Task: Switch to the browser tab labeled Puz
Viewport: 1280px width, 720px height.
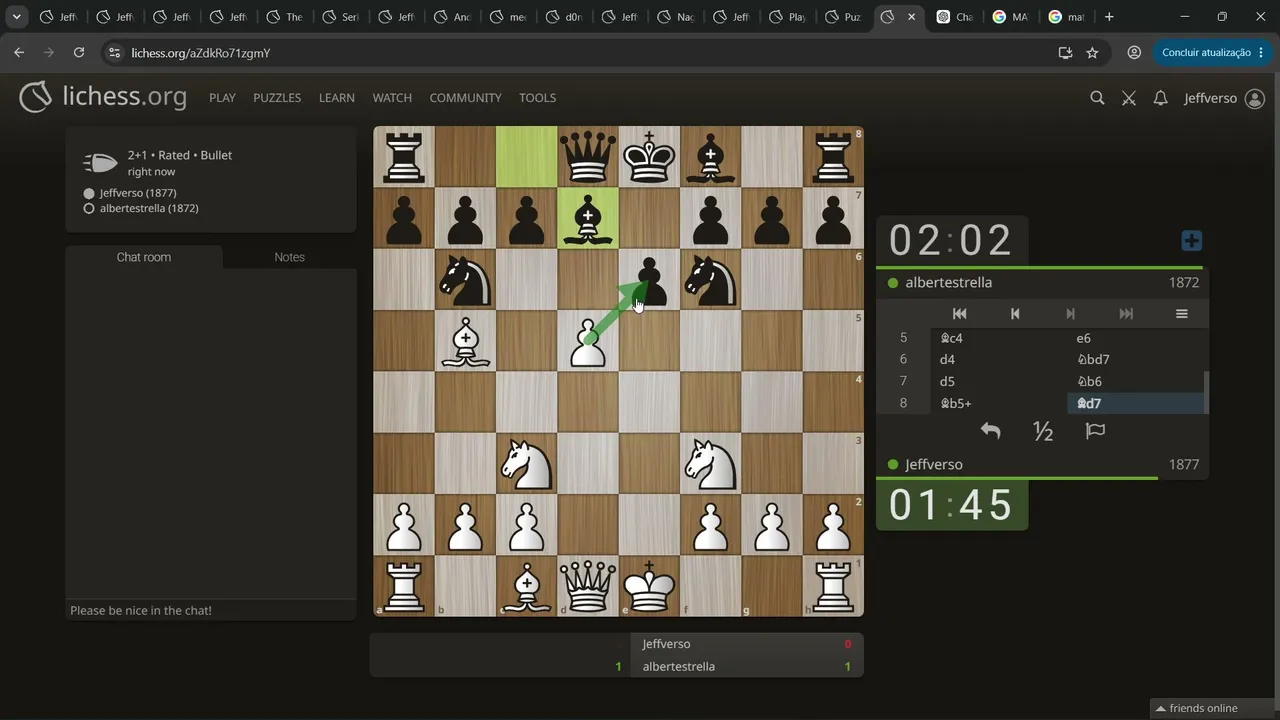Action: click(842, 17)
